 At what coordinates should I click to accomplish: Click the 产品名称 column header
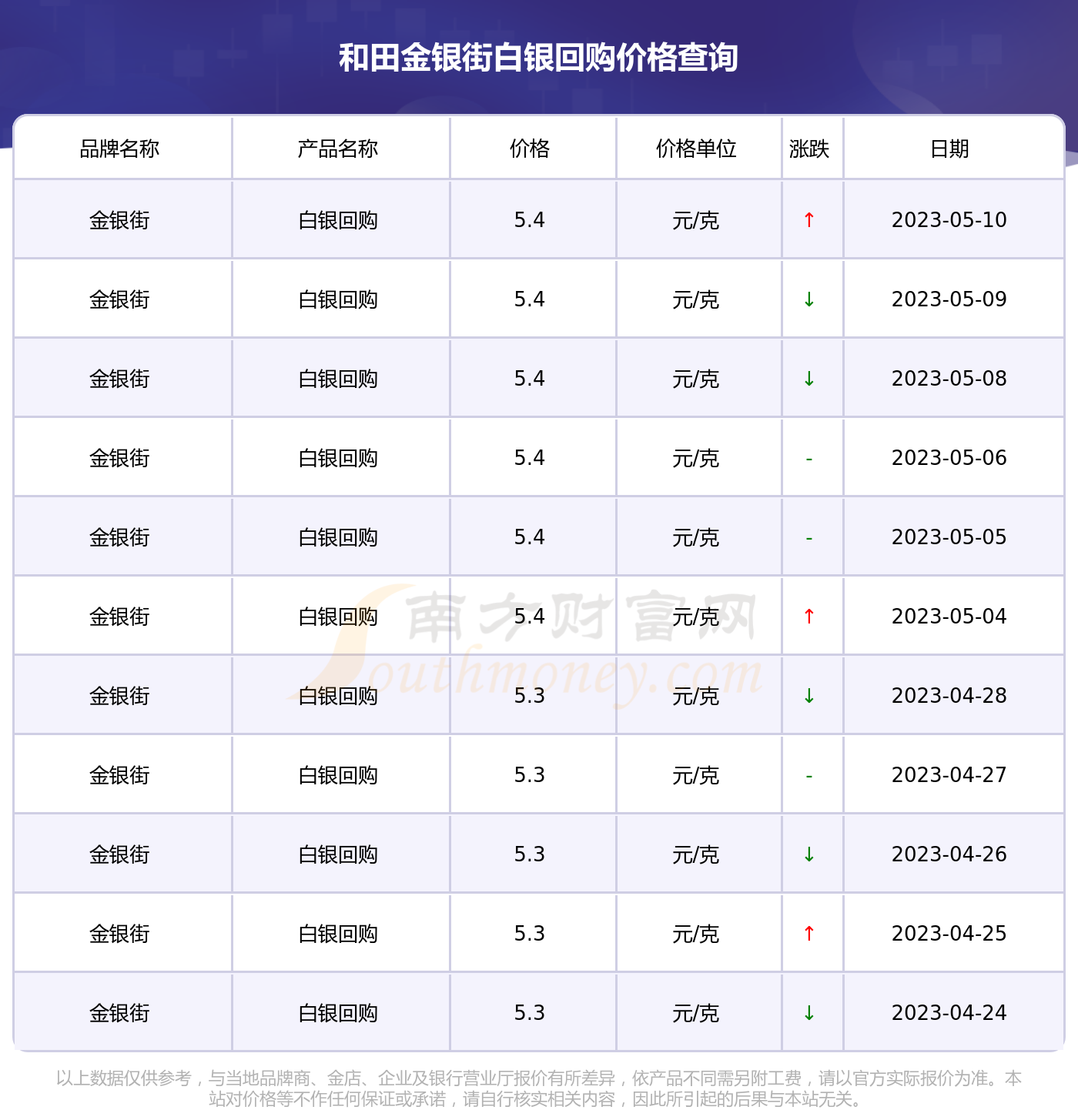pos(338,149)
